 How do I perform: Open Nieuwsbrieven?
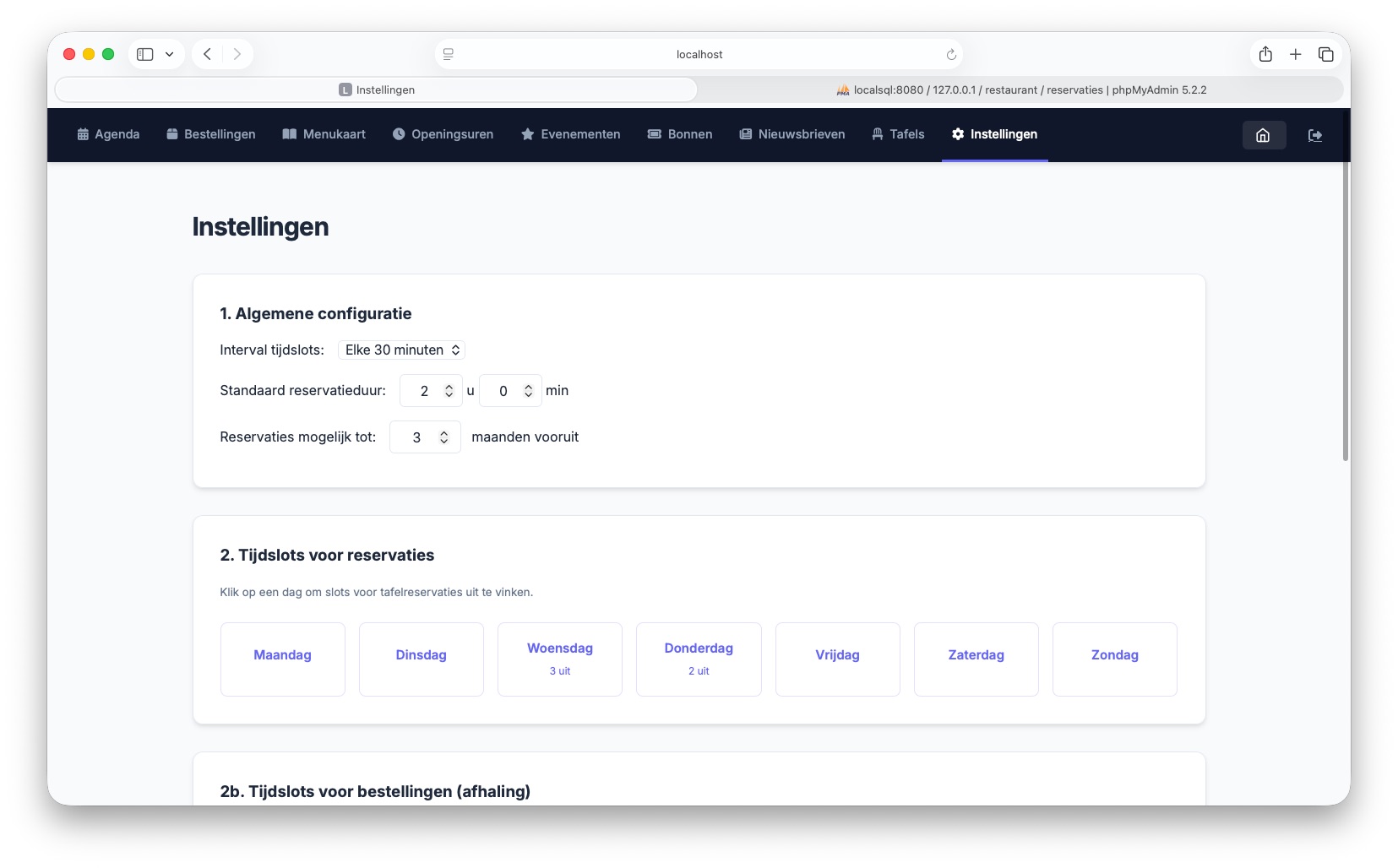[x=792, y=134]
